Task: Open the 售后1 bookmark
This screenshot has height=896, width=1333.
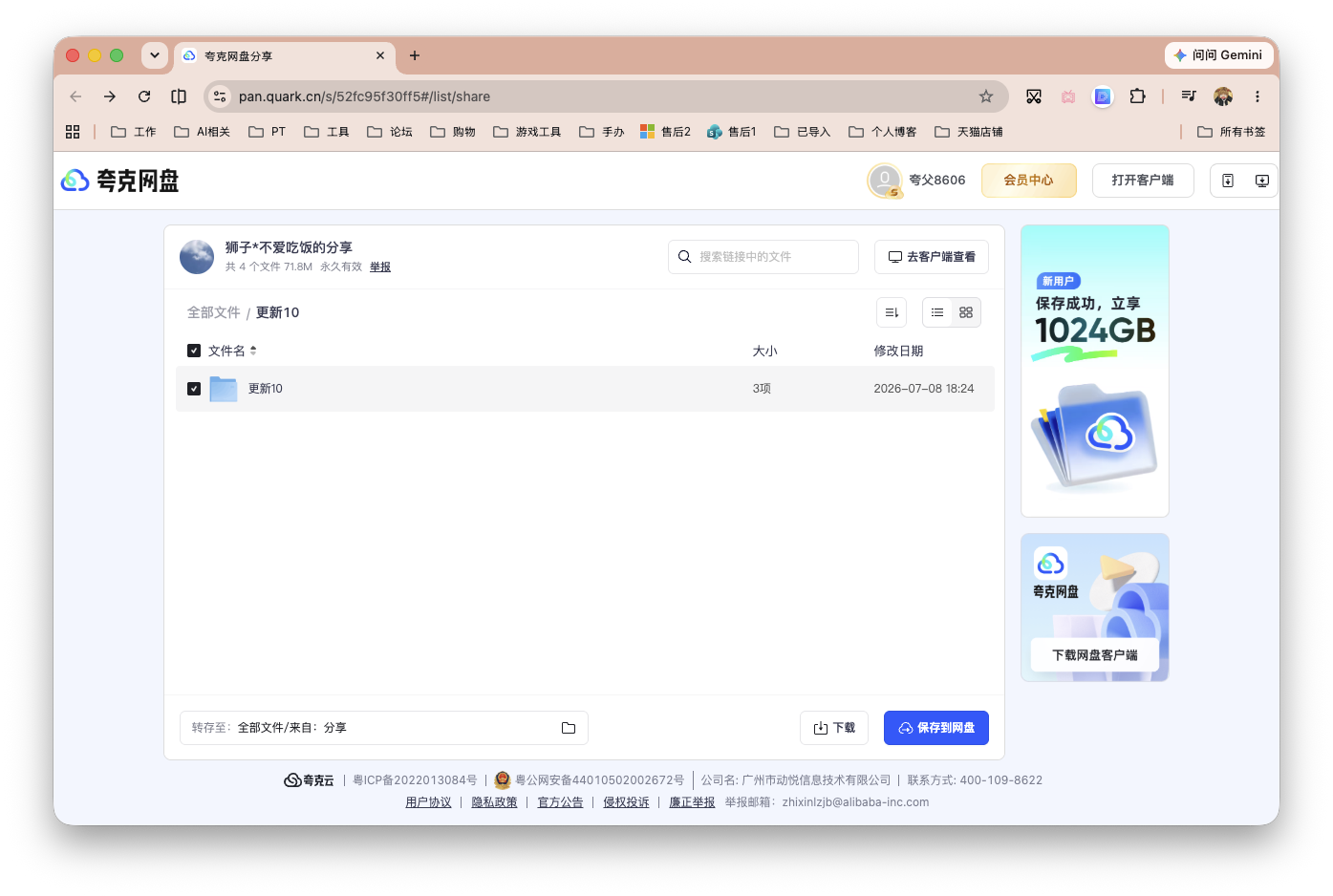Action: [732, 132]
